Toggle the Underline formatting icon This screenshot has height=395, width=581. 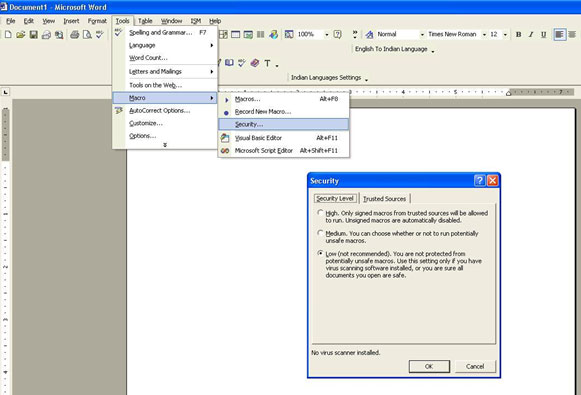coord(543,34)
